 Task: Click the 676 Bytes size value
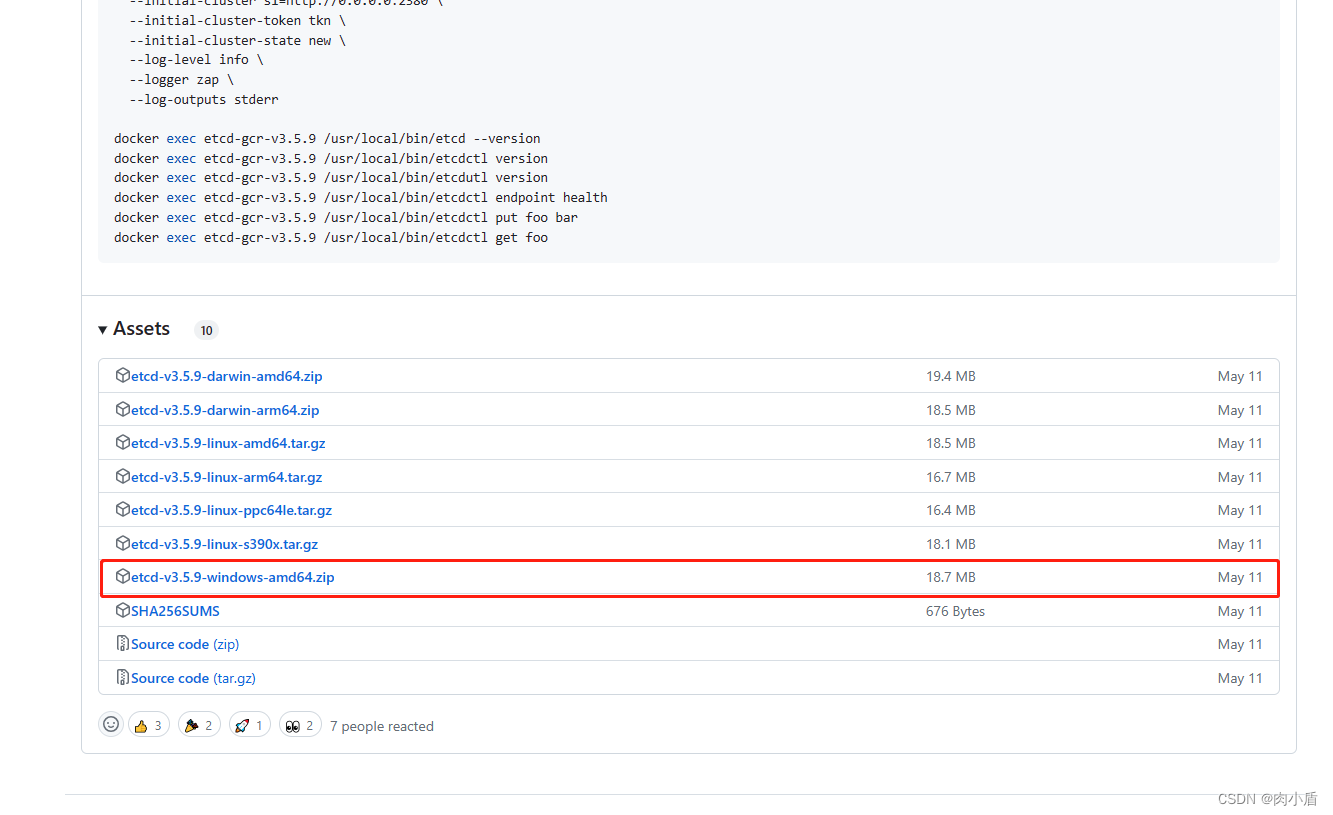(955, 611)
